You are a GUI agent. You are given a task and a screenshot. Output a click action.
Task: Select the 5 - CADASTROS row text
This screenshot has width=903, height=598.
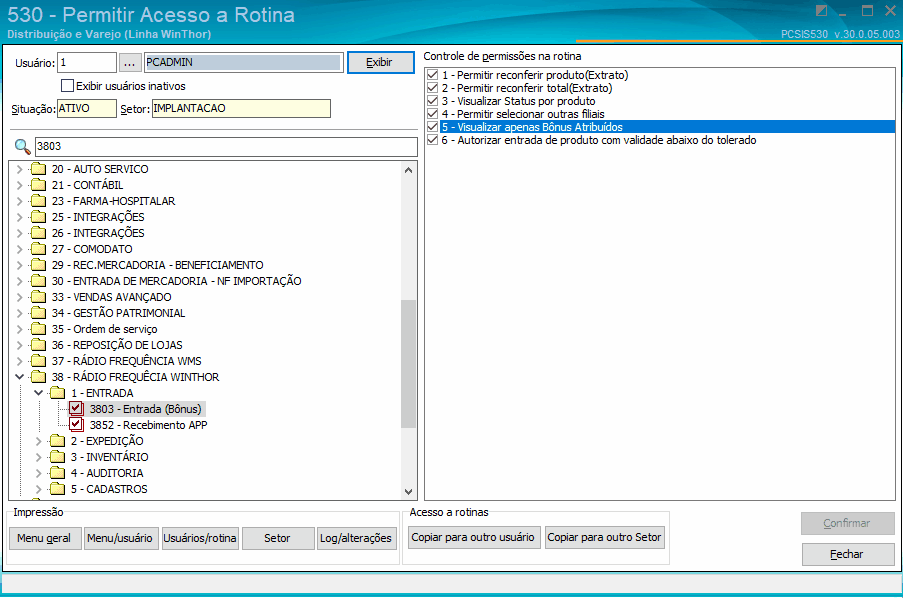click(x=109, y=489)
